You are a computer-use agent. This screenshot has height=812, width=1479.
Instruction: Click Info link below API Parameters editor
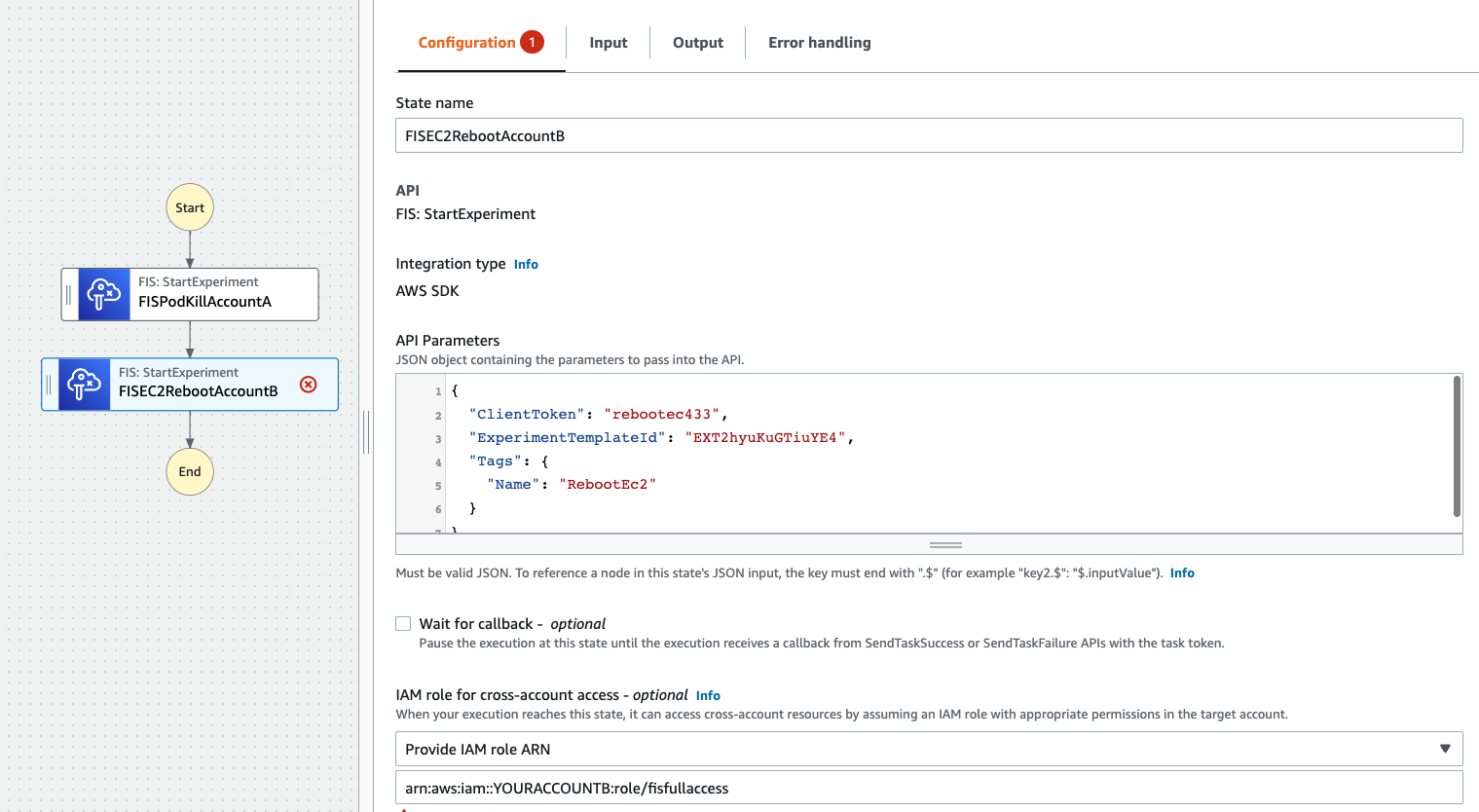click(1182, 573)
